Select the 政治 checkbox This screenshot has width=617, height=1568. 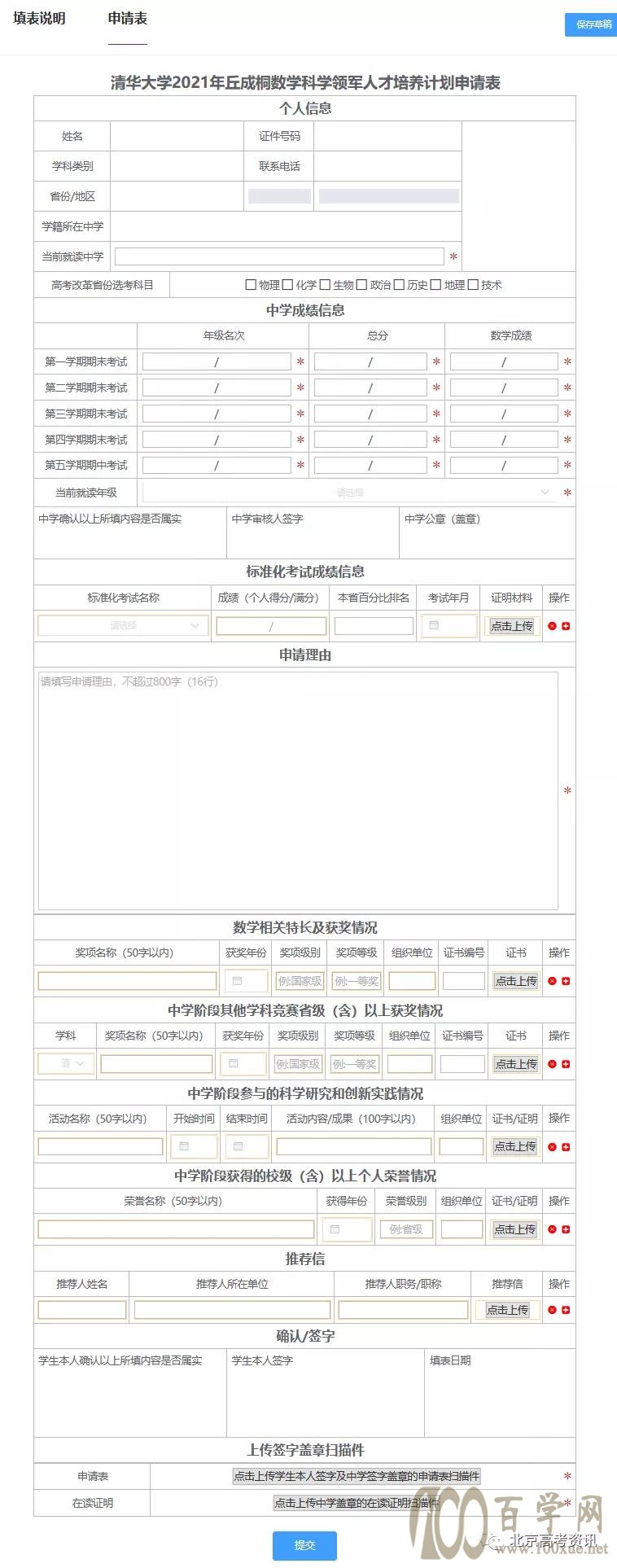click(361, 285)
